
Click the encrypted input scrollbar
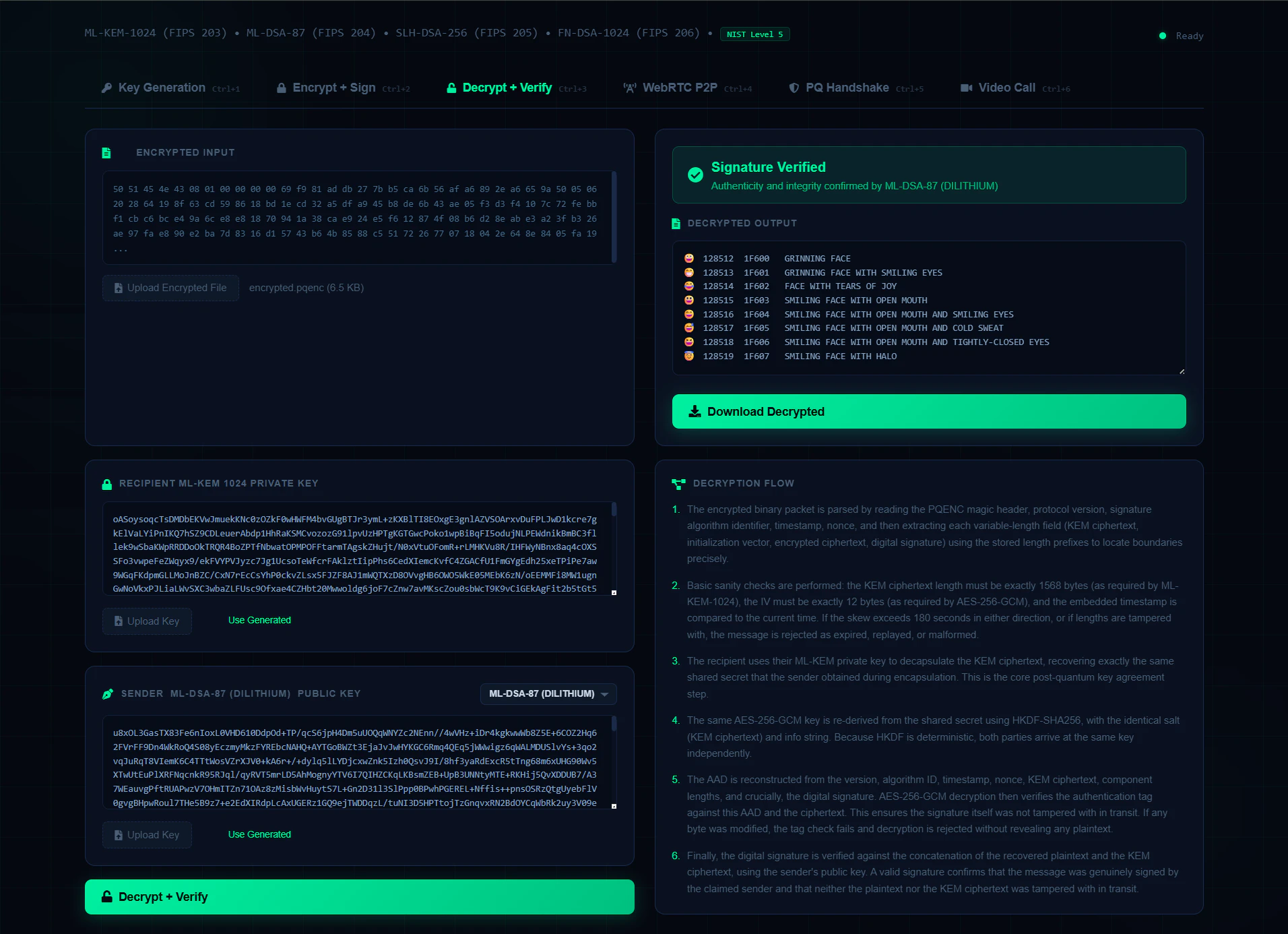point(614,218)
